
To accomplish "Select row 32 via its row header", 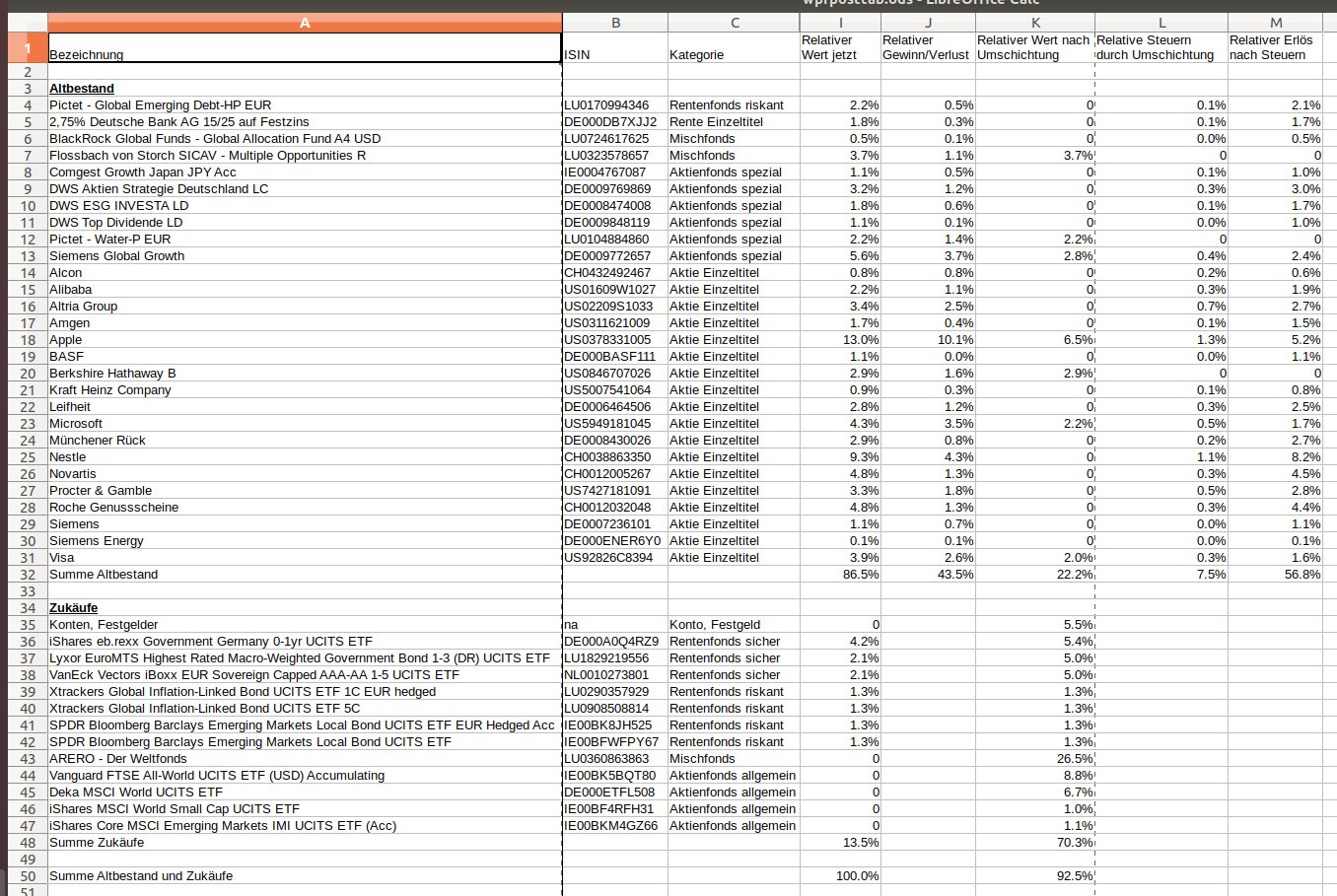I will [x=28, y=575].
